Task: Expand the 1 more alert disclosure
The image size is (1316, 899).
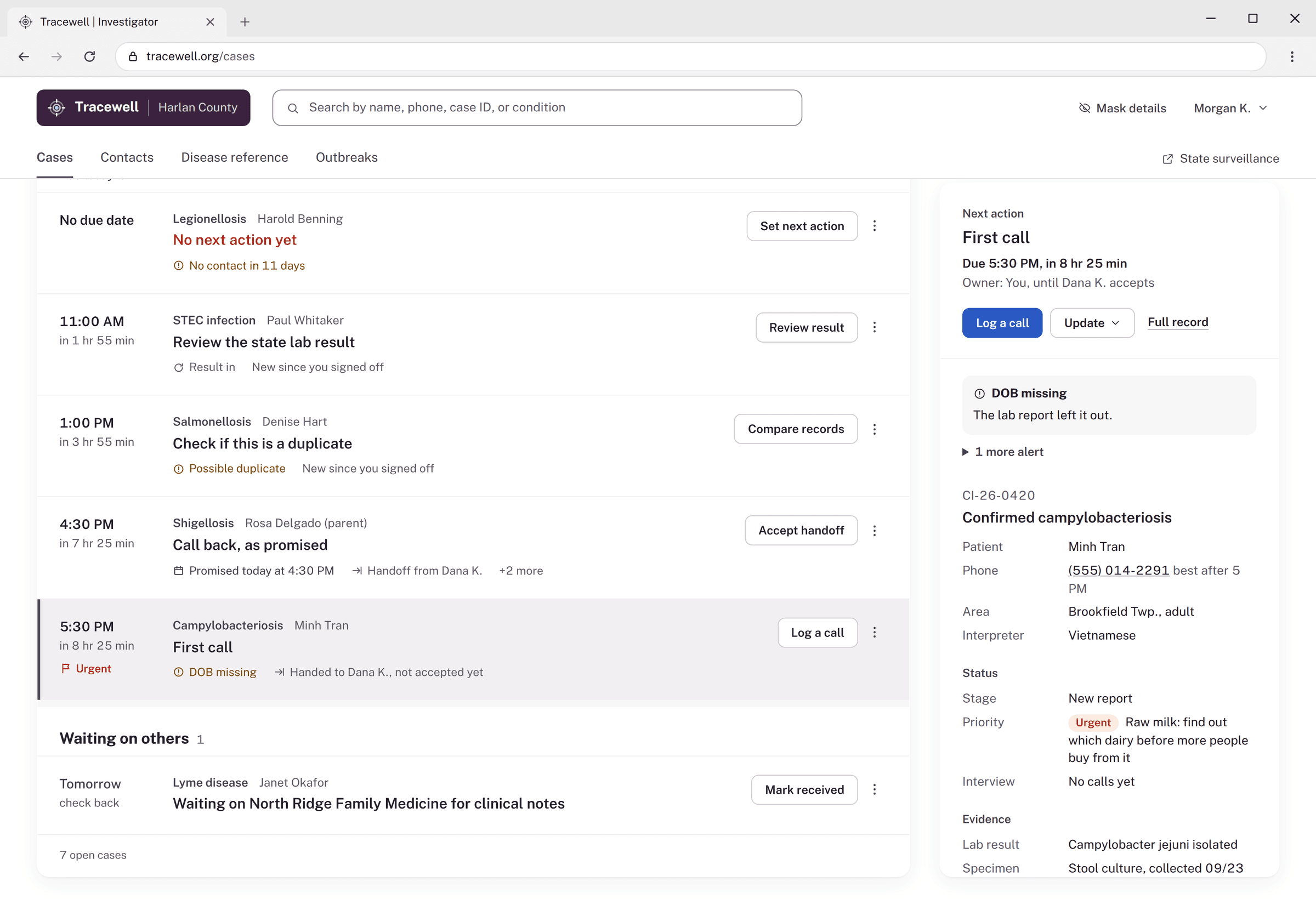Action: coord(1003,452)
